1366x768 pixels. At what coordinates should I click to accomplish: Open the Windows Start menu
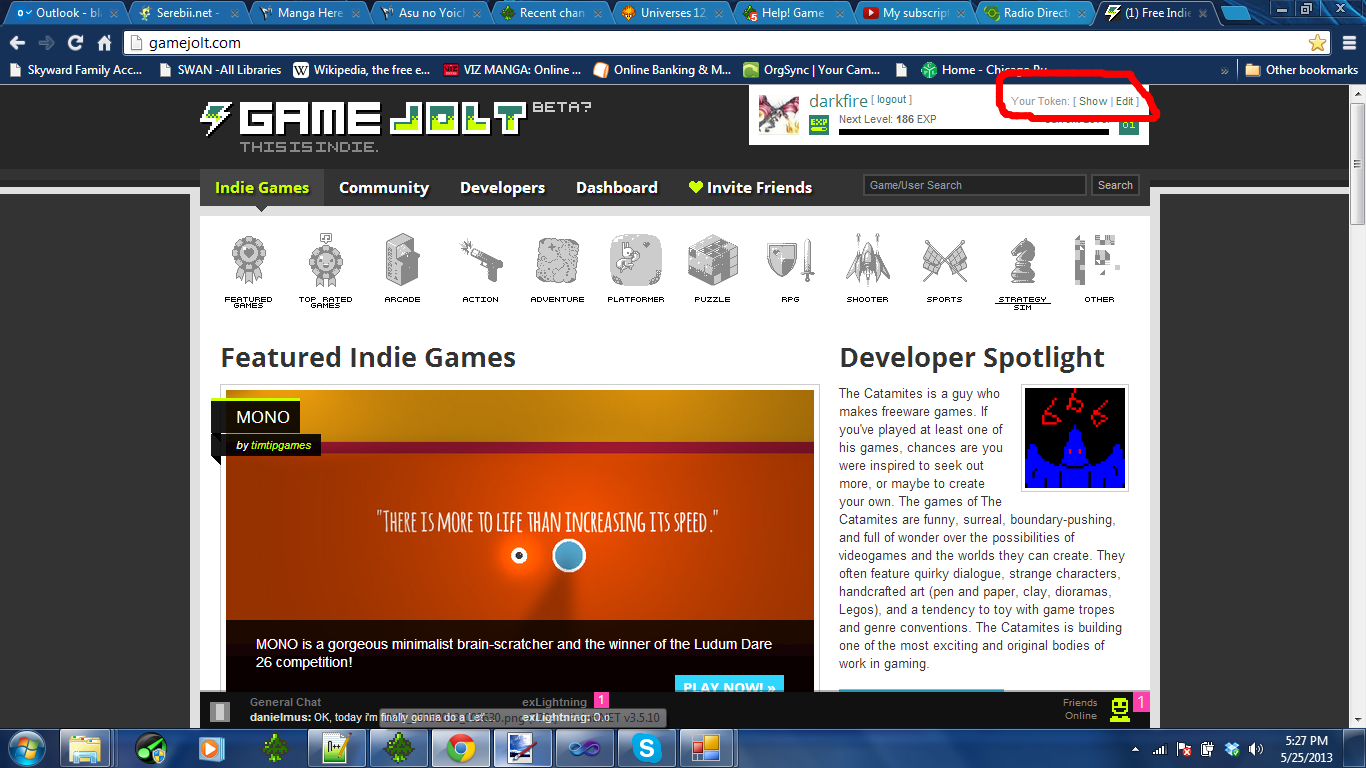coord(27,747)
